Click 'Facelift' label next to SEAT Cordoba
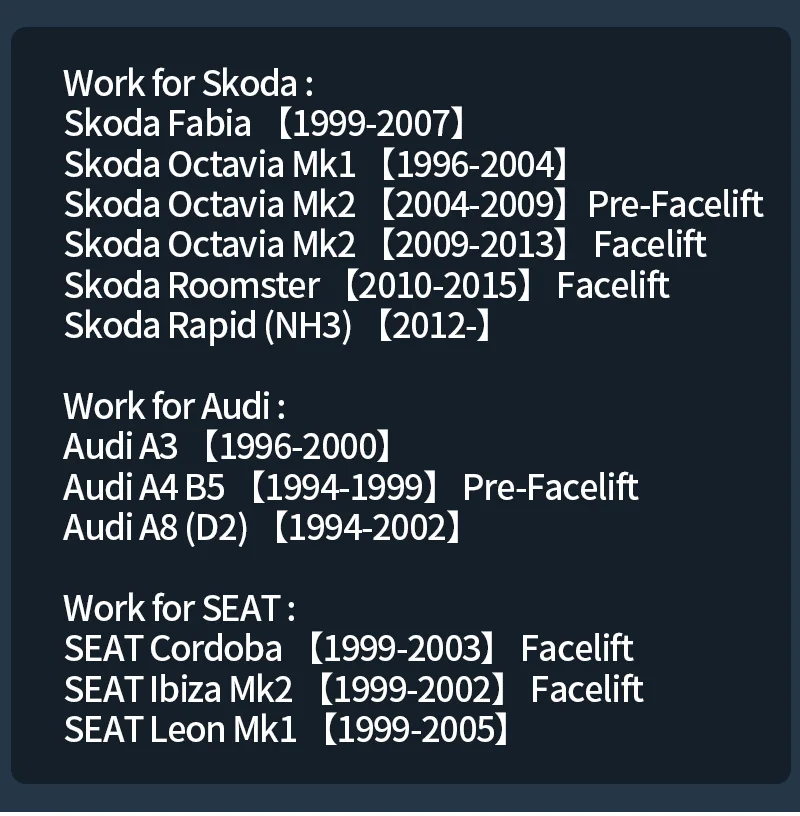The height and width of the screenshot is (816, 800). pos(577,648)
